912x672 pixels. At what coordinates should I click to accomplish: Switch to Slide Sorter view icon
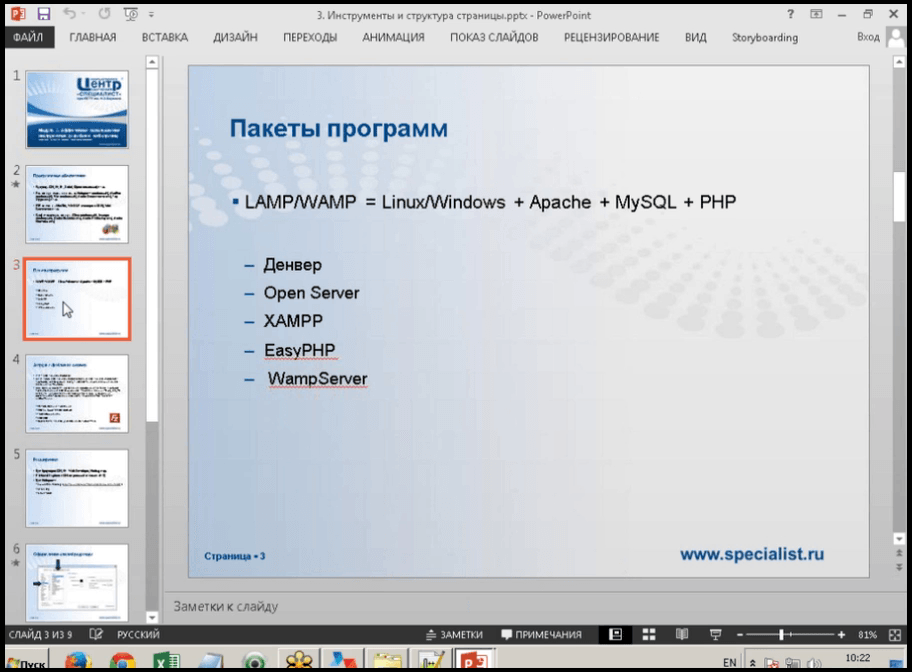coord(649,635)
